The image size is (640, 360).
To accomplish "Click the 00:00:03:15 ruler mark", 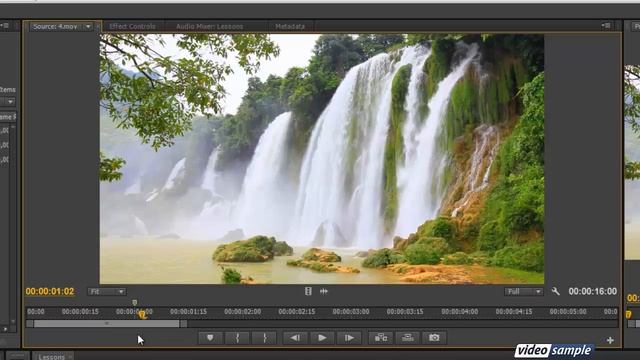I will point(405,311).
